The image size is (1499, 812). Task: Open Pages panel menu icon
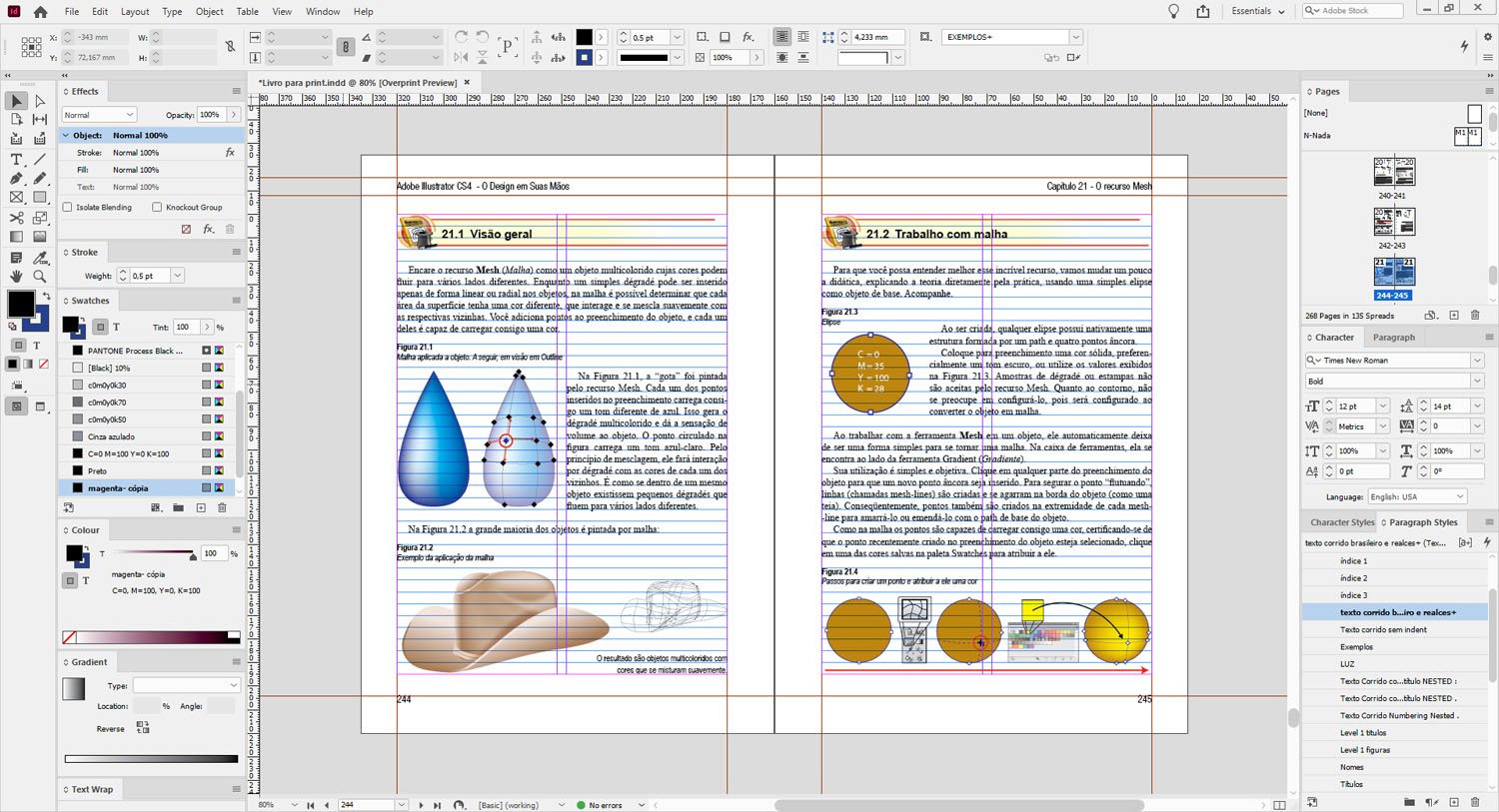coord(1488,91)
